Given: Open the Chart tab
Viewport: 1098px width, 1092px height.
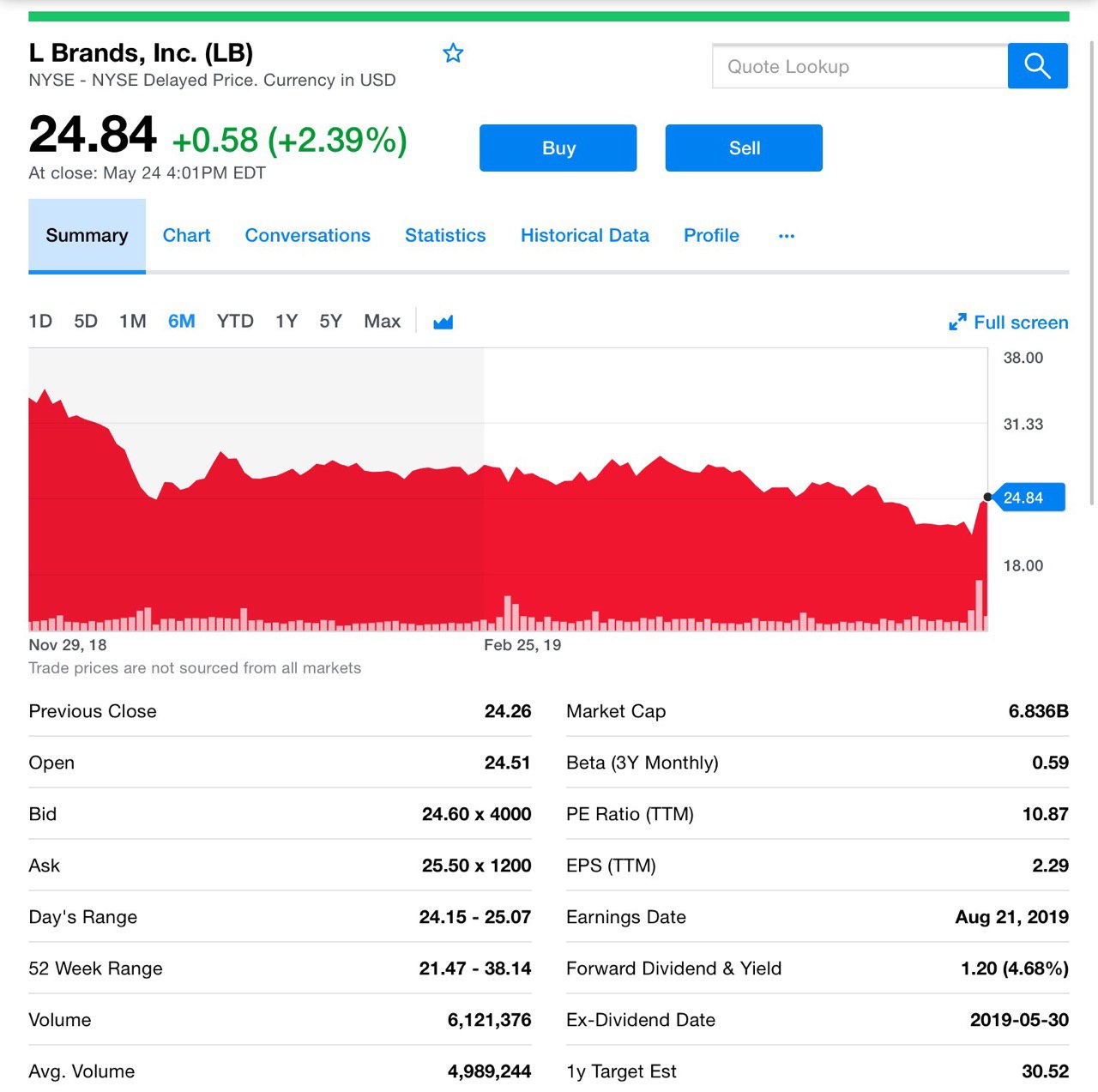Looking at the screenshot, I should point(186,236).
